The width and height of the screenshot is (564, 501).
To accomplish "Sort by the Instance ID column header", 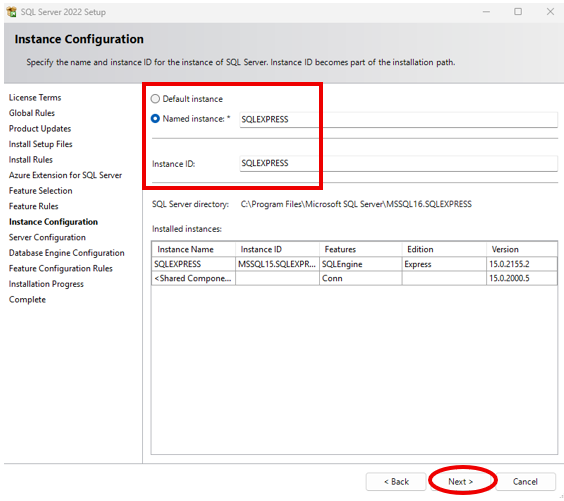I will pos(277,249).
